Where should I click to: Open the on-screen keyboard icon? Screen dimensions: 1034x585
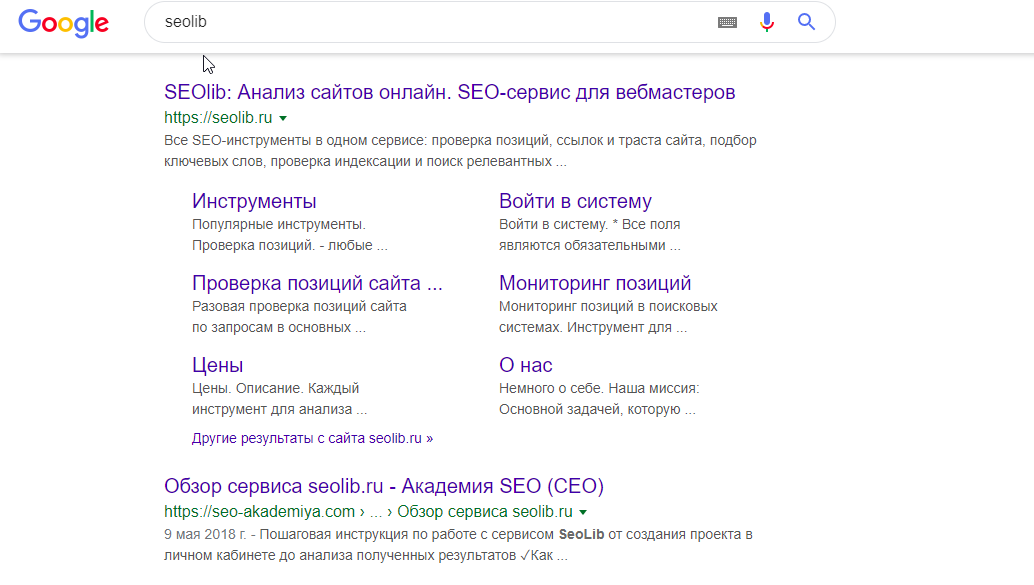[727, 22]
